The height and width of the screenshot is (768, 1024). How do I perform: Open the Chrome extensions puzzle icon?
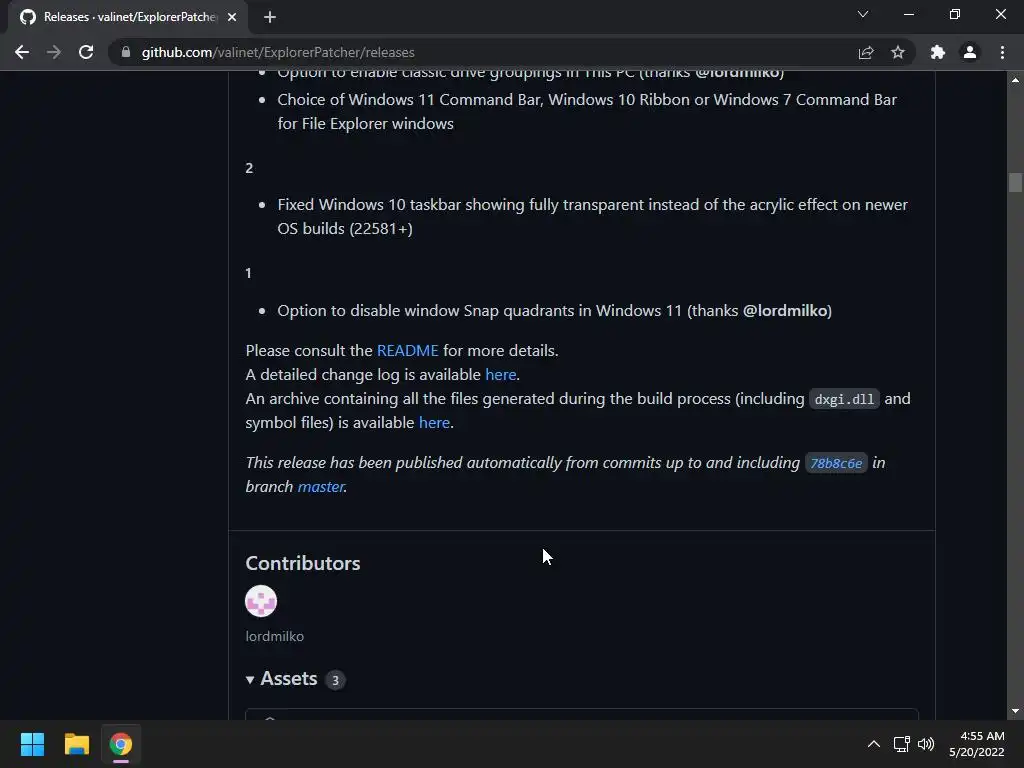[938, 52]
